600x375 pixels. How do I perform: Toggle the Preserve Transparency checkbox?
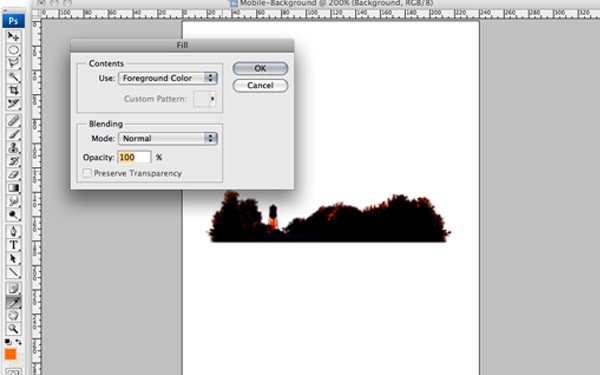click(x=87, y=173)
